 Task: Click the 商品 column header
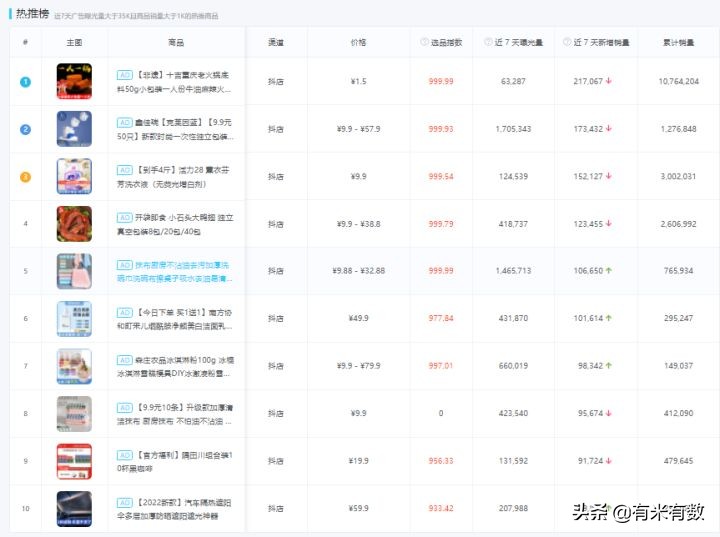click(176, 42)
